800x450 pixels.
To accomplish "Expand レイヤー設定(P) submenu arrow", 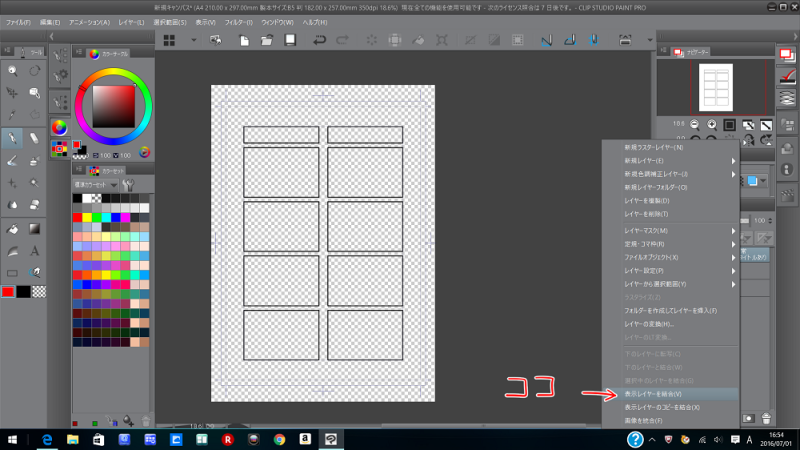I will point(733,271).
